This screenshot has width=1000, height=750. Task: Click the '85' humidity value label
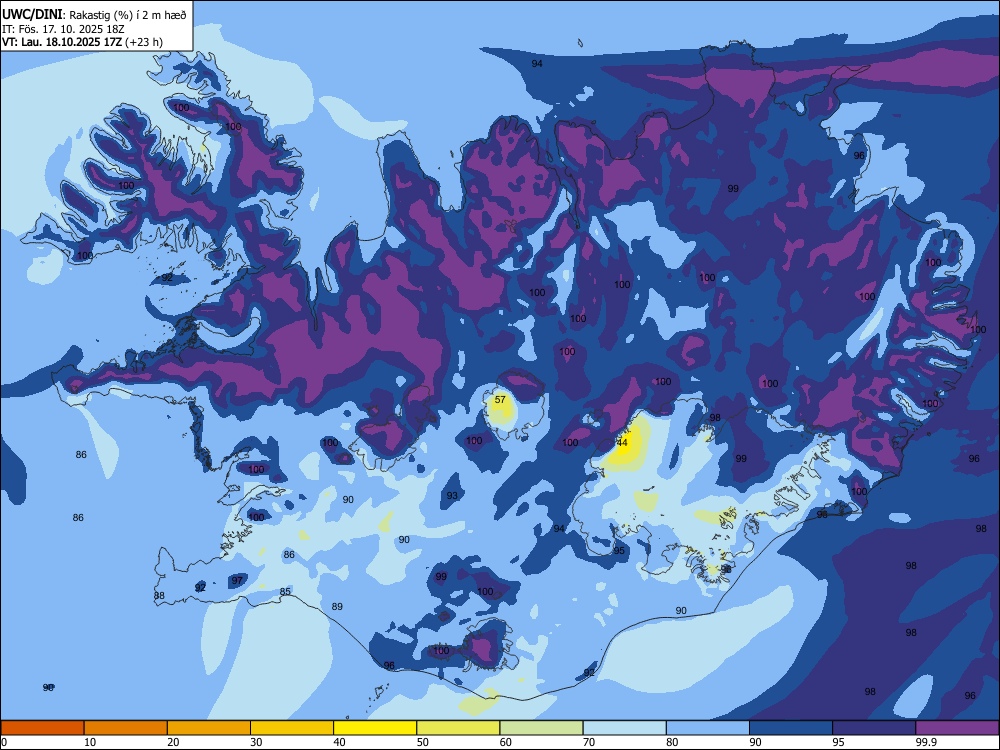(285, 592)
